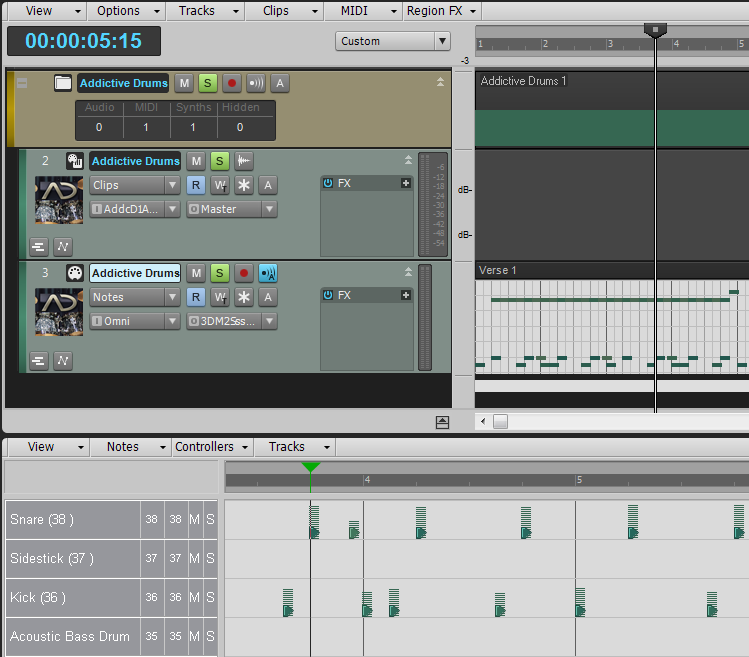Click the Addictive Drums thumbnail on track 2
This screenshot has width=749, height=657.
(59, 200)
